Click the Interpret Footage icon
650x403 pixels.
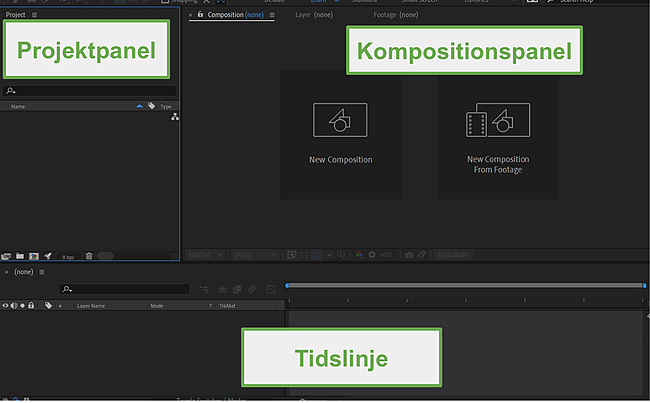(6, 256)
